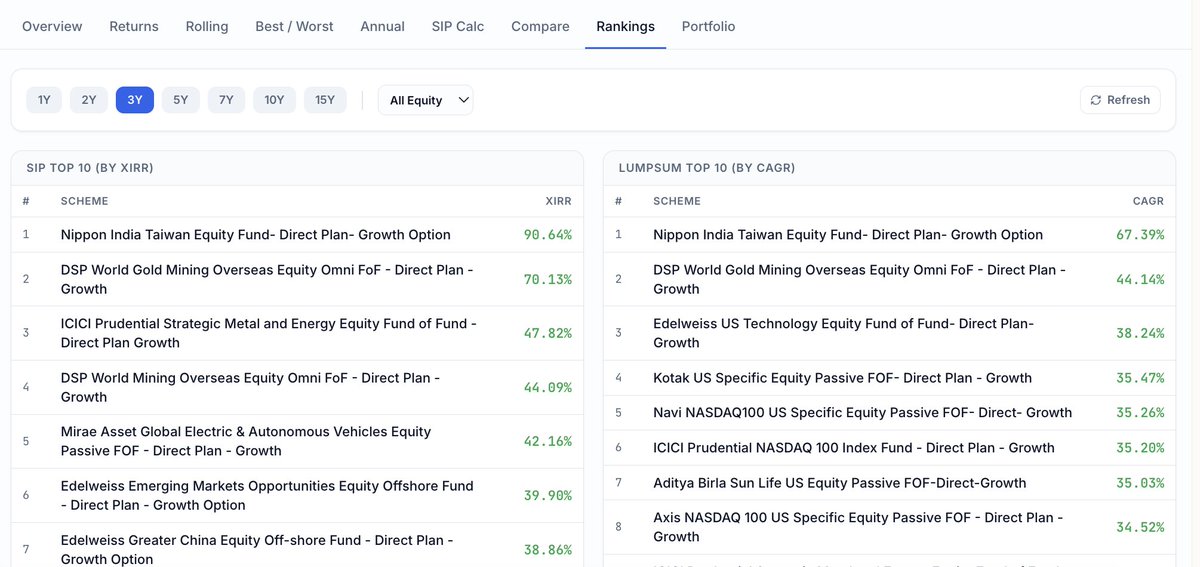The image size is (1200, 567).
Task: Switch to the Returns tab
Action: pos(134,26)
